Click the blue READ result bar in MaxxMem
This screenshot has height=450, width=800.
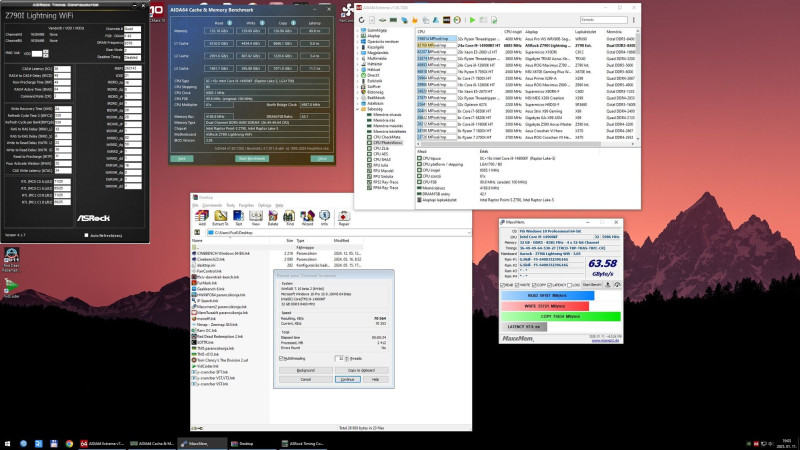[x=547, y=295]
